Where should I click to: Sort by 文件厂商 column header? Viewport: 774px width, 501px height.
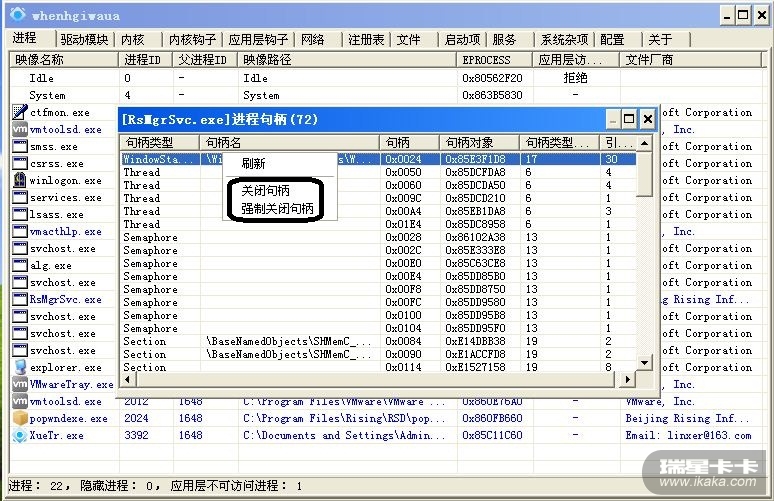click(x=690, y=60)
